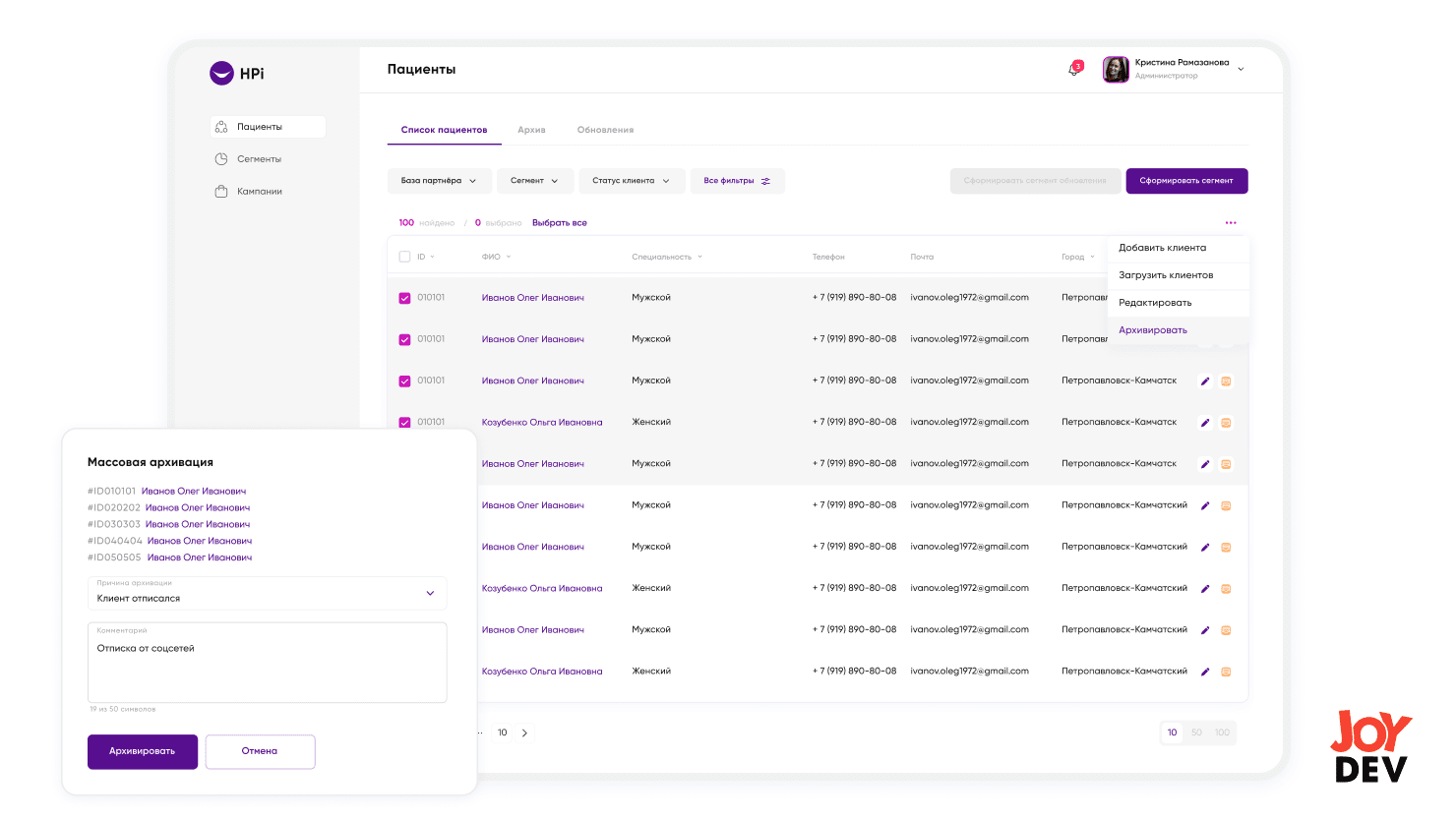Screen dimensions: 1456x820
Task: Uncheck the Козубенко Ольга Ивановна row checkbox
Action: coord(404,423)
